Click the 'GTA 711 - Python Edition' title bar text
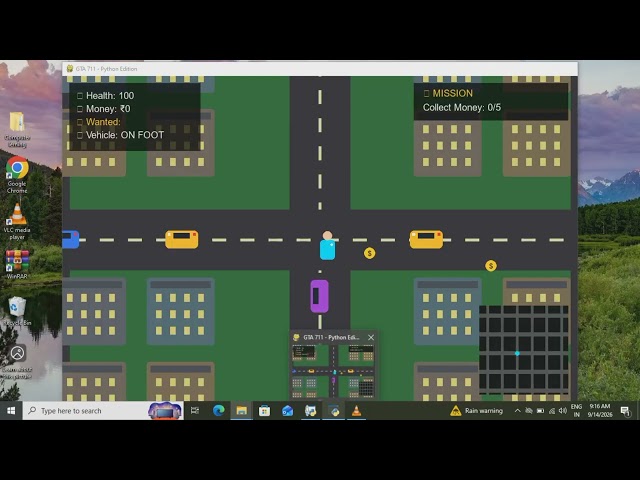 pos(107,69)
